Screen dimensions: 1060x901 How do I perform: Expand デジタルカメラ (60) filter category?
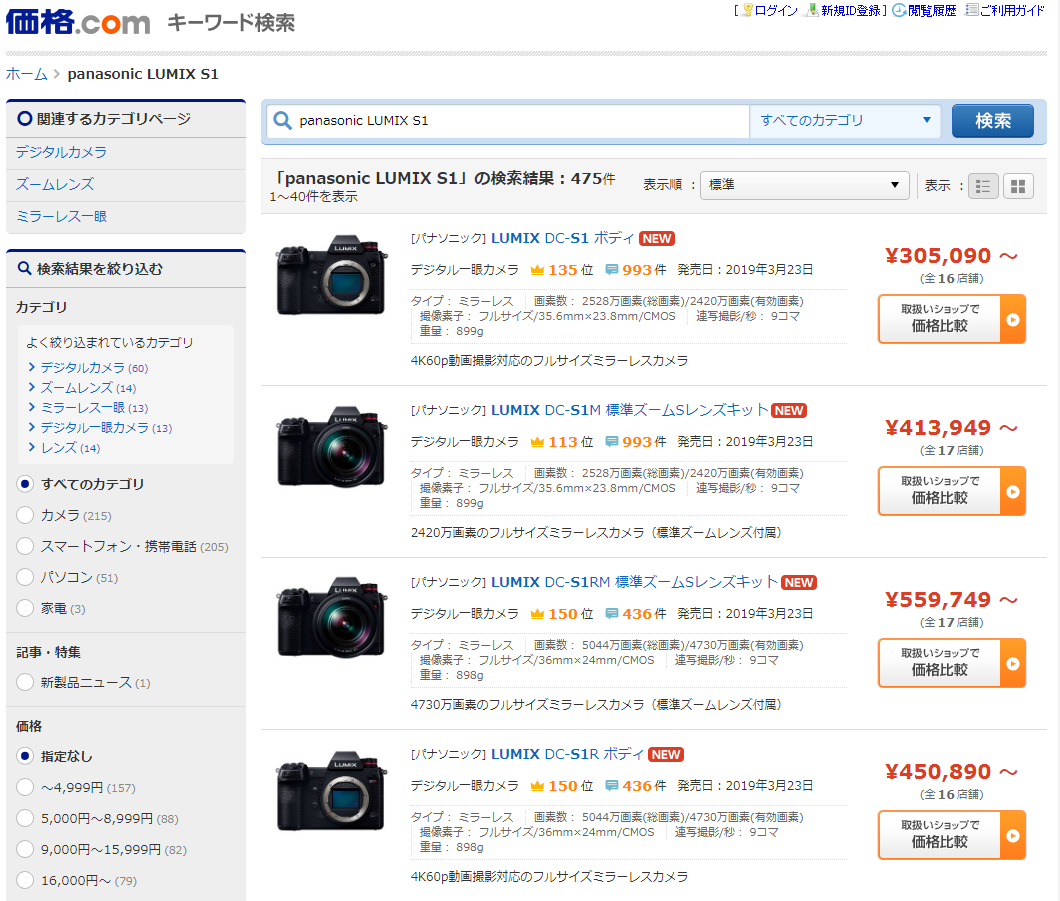(x=94, y=368)
